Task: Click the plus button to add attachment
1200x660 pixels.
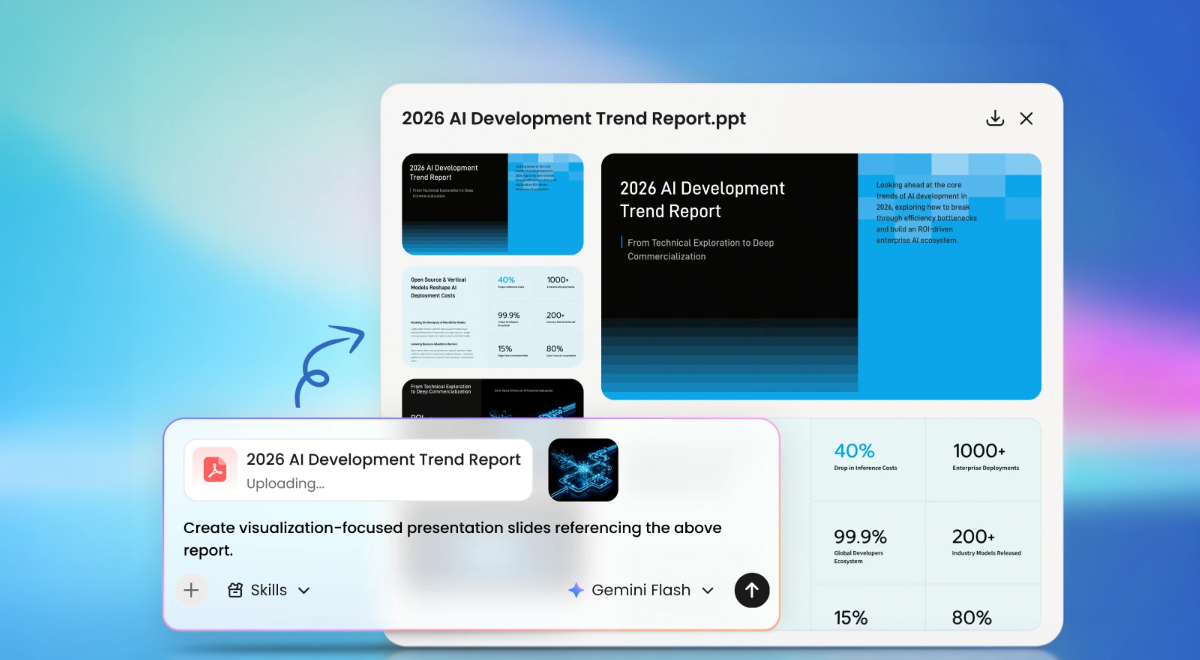Action: click(191, 590)
